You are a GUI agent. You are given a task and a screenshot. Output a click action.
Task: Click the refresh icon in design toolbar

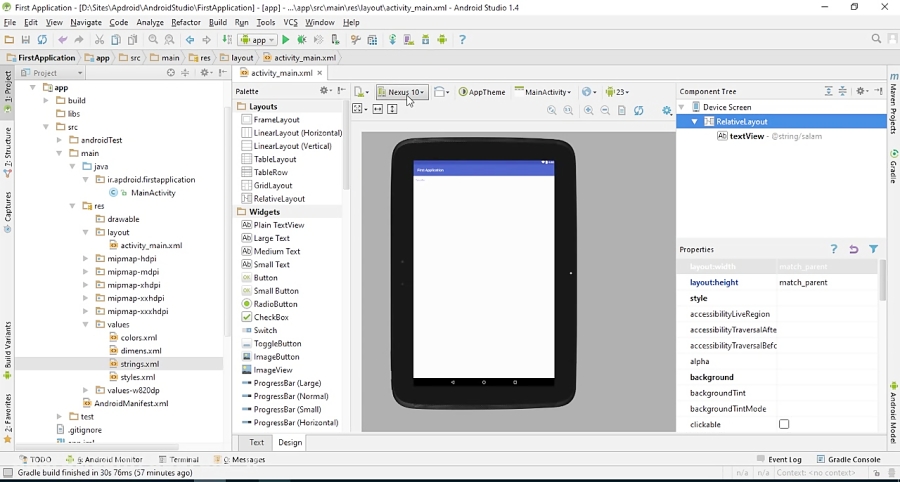click(639, 111)
